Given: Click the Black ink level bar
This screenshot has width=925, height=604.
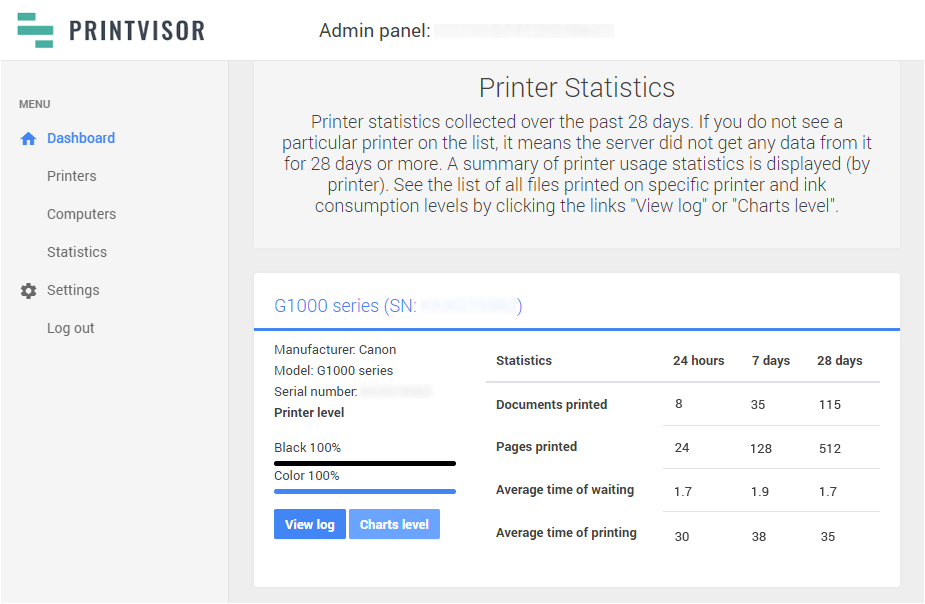Looking at the screenshot, I should coord(365,463).
